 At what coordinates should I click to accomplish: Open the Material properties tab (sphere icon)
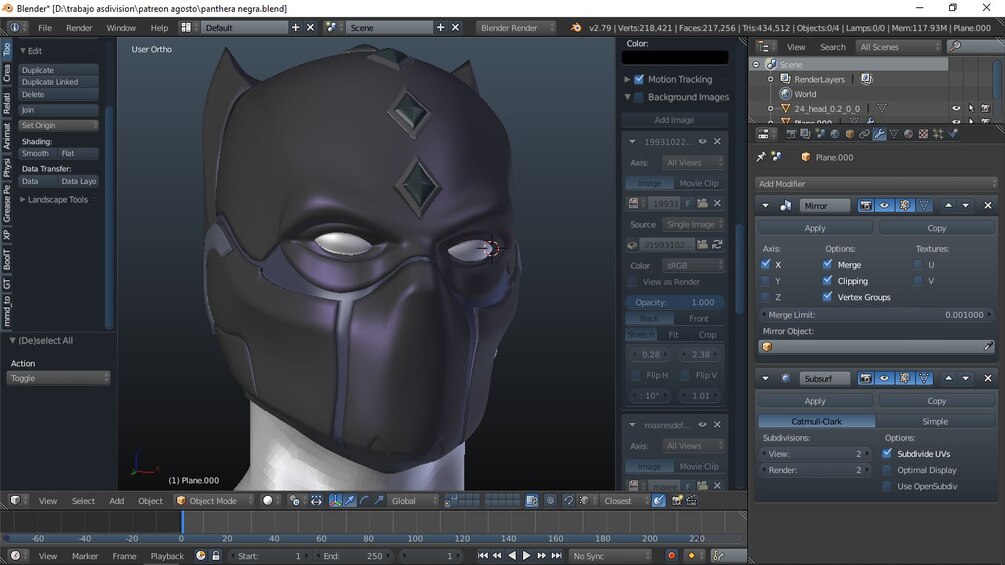[x=908, y=134]
